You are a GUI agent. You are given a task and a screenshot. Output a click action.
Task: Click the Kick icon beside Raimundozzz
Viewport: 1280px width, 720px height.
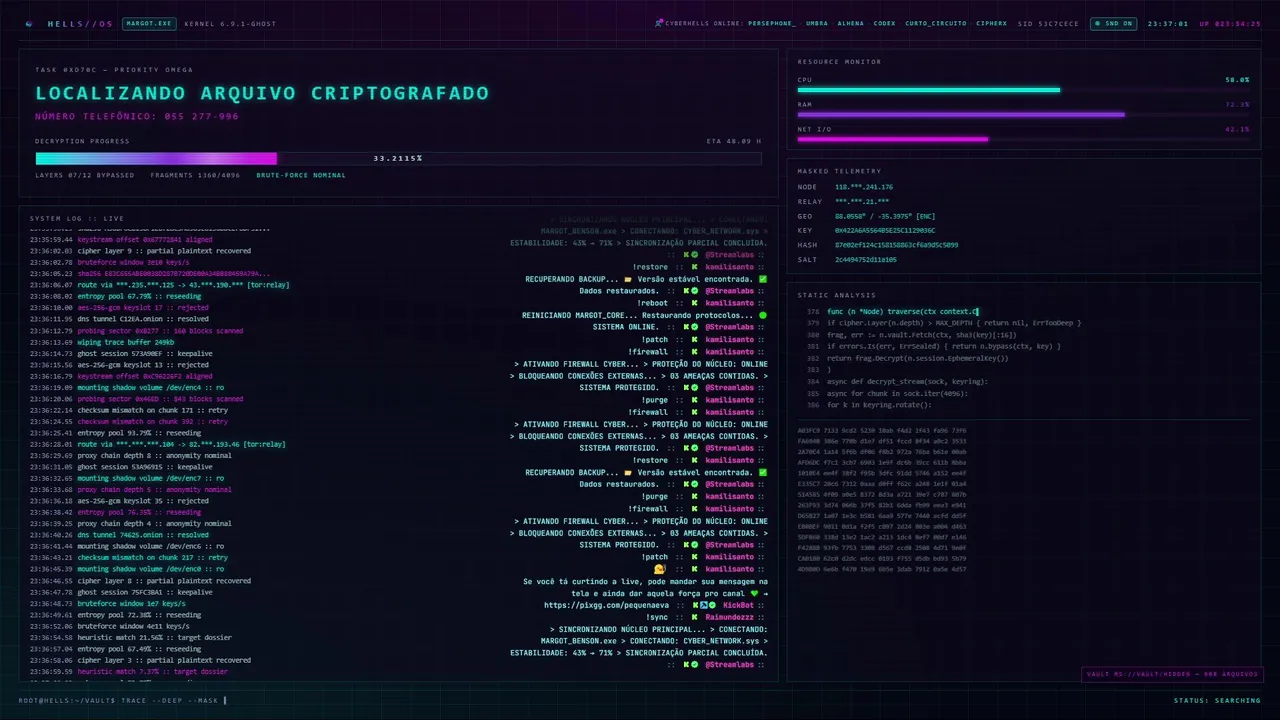695,617
